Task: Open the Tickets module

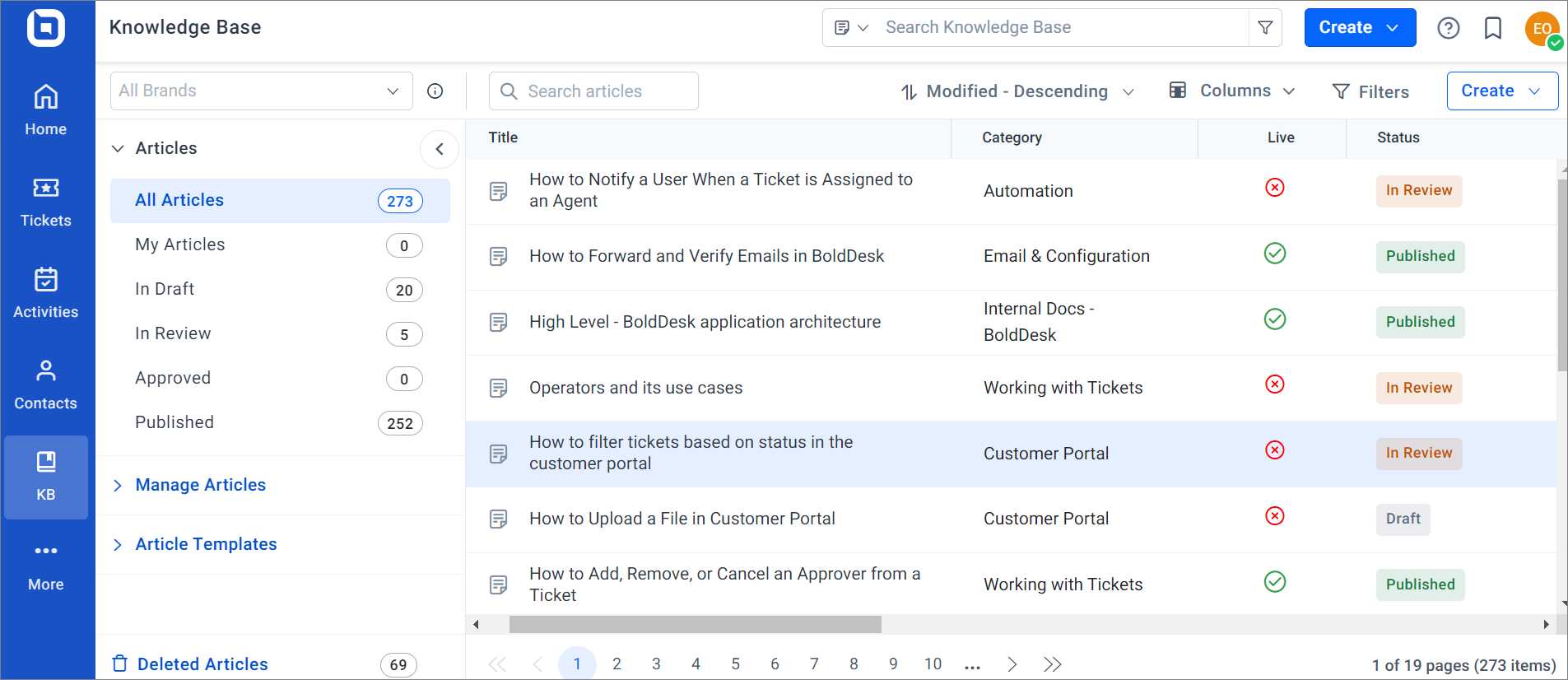Action: coord(46,202)
